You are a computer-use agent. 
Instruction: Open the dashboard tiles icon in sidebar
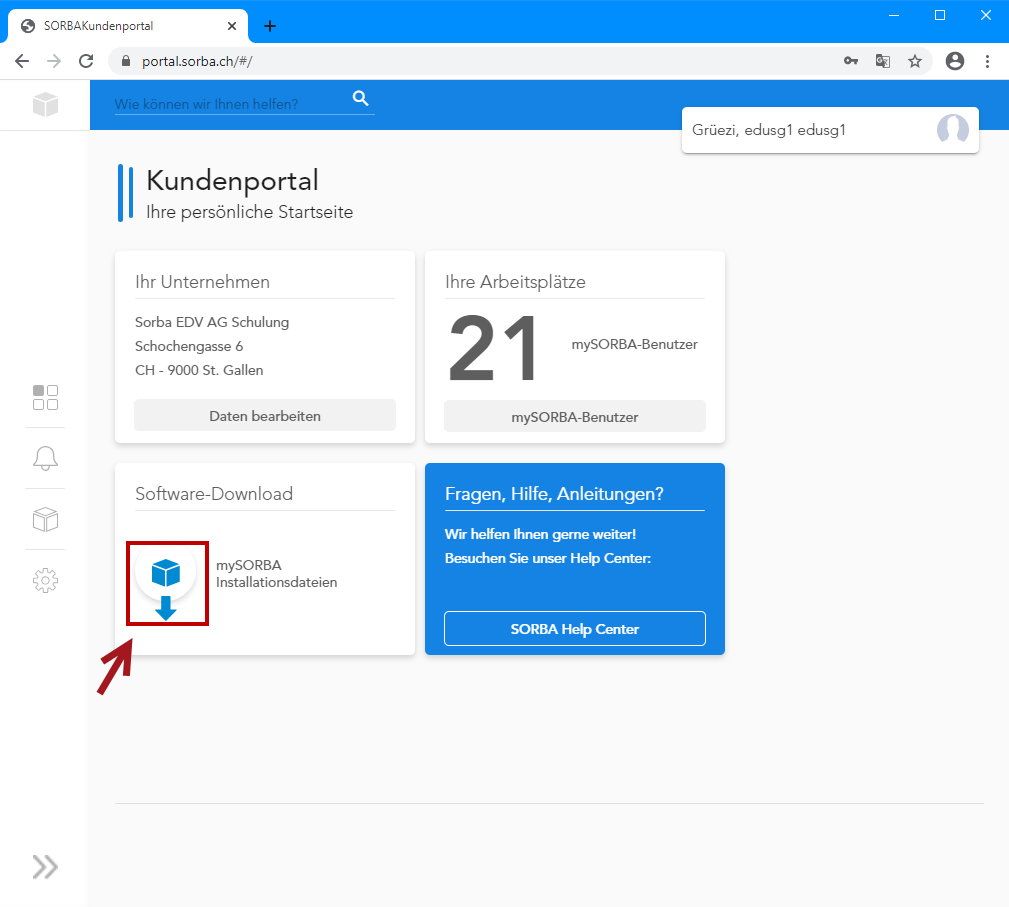point(45,397)
